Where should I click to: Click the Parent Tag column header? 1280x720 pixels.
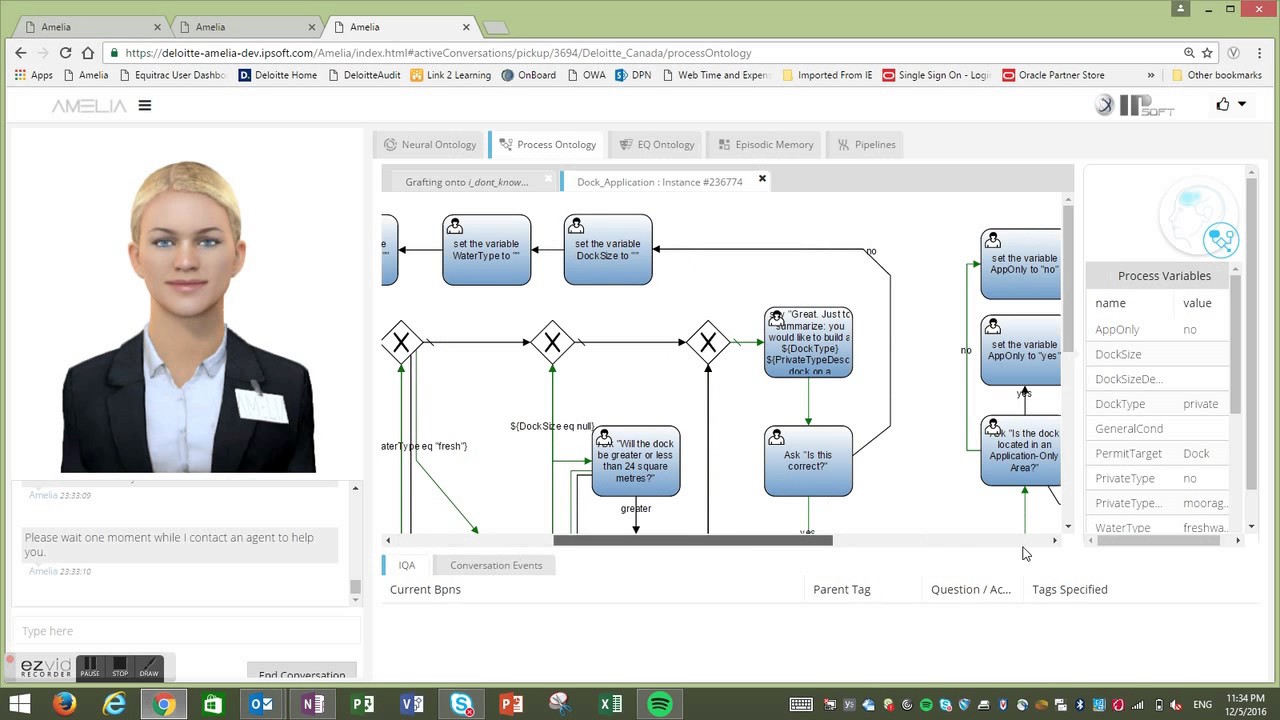click(842, 589)
